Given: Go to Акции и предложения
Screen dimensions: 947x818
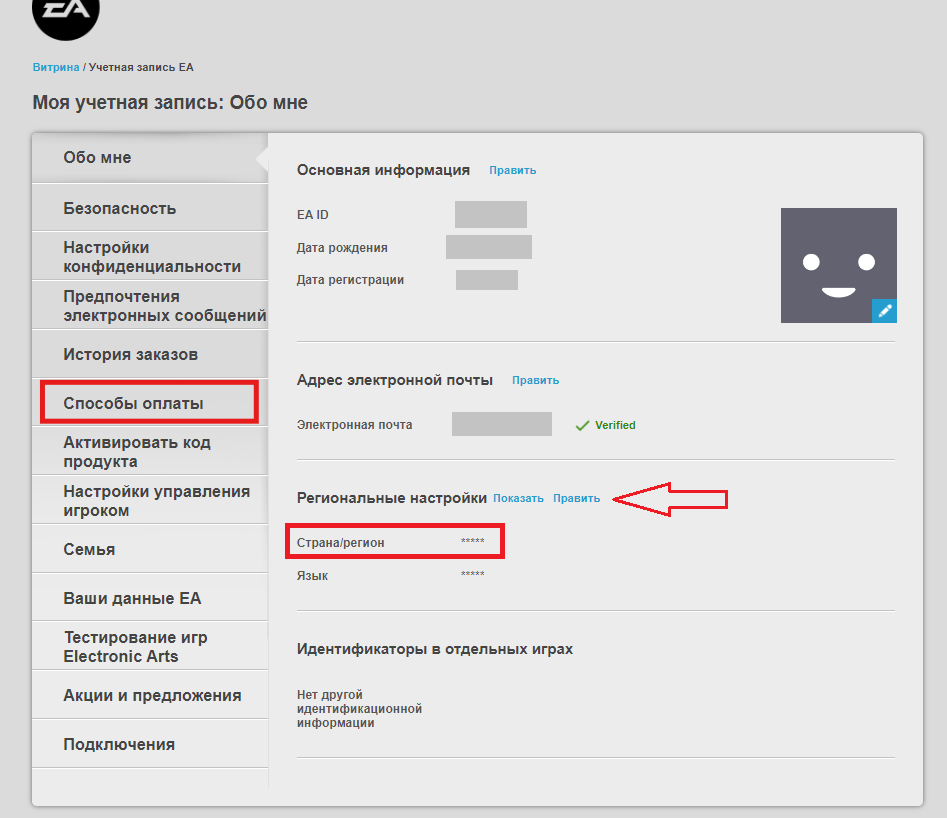Looking at the screenshot, I should (x=152, y=695).
